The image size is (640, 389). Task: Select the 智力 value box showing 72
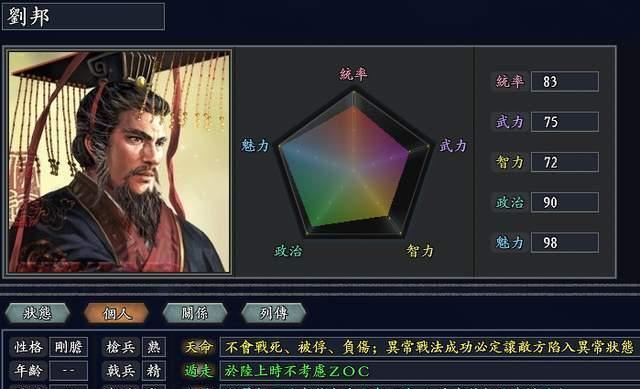point(565,162)
